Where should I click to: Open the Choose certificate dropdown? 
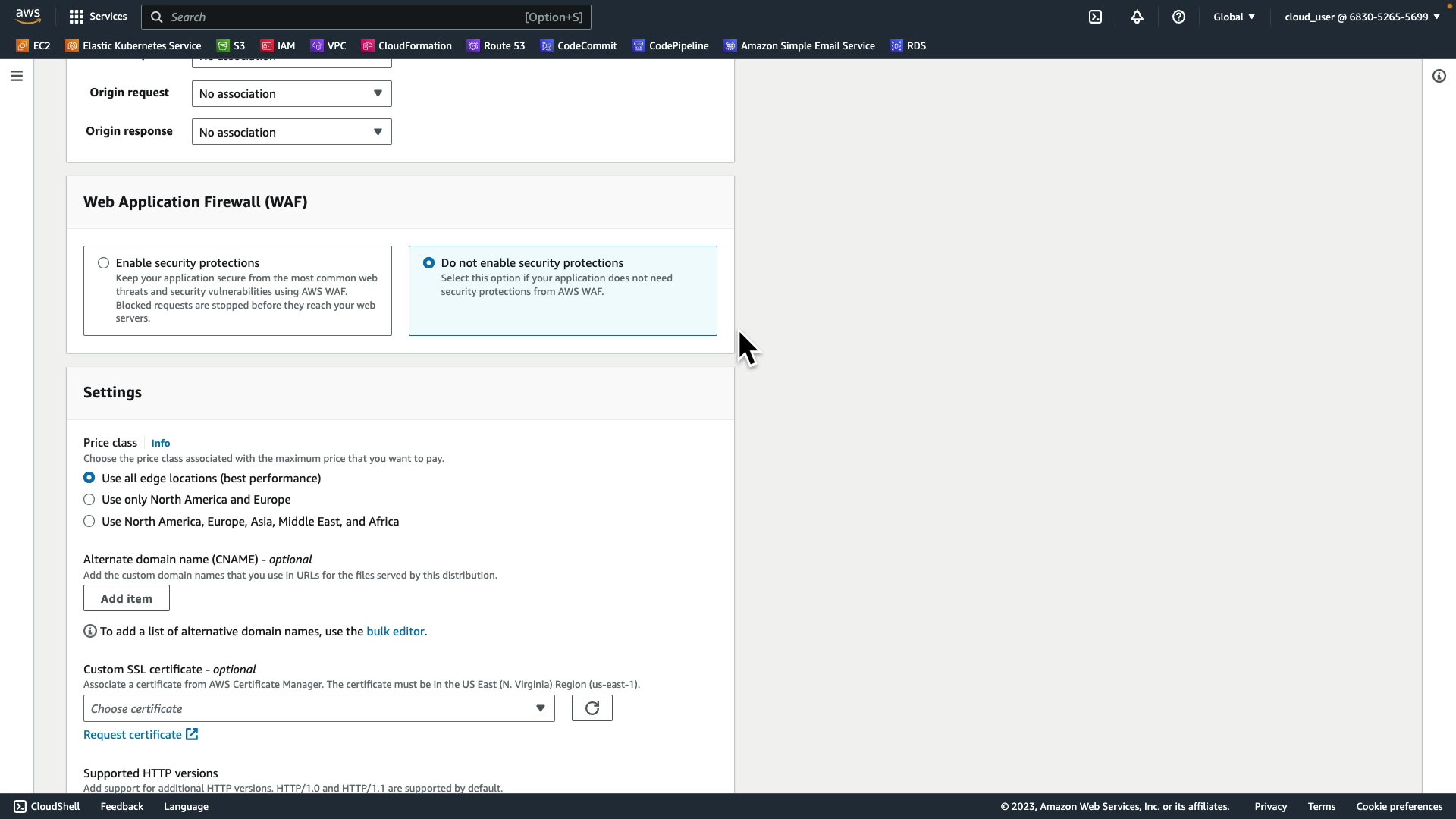pyautogui.click(x=318, y=708)
